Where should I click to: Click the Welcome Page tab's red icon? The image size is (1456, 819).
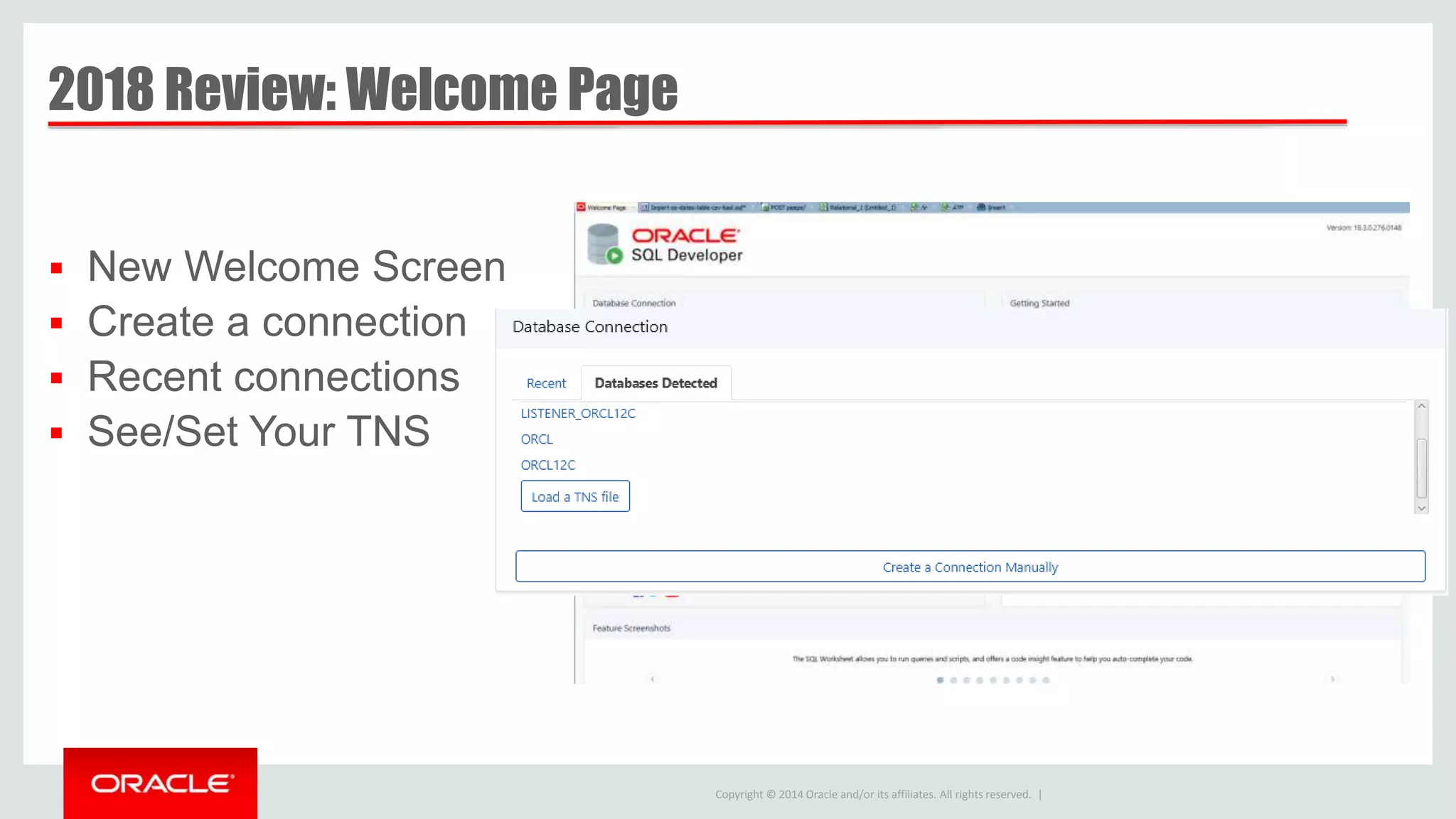(x=581, y=207)
